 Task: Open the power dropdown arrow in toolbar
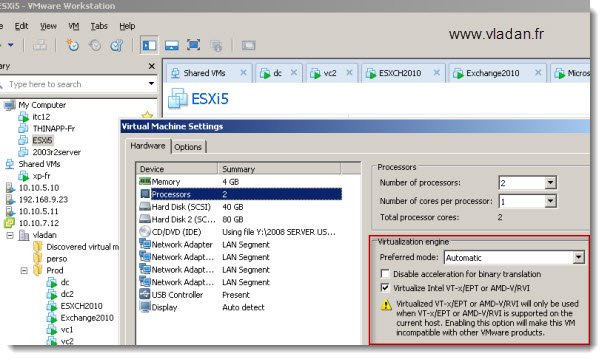click(x=11, y=45)
